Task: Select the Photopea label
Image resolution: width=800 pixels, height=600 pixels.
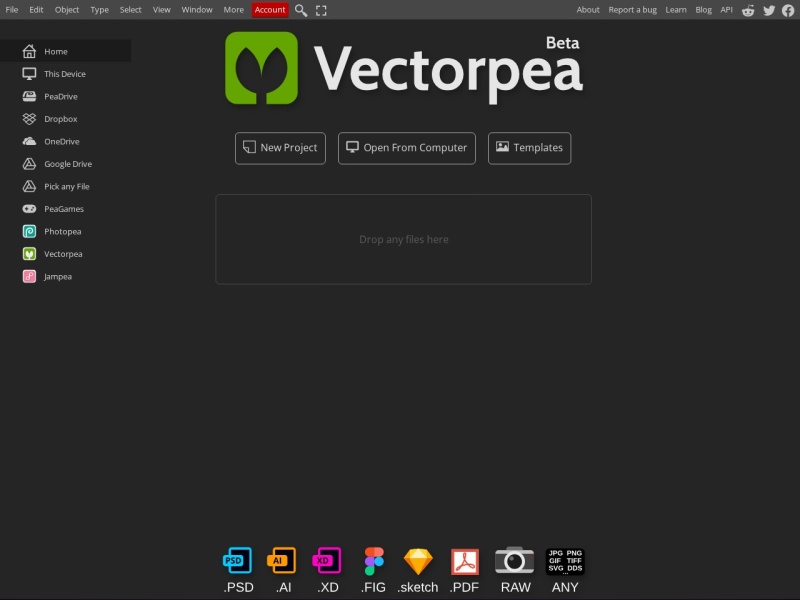Action: (63, 231)
